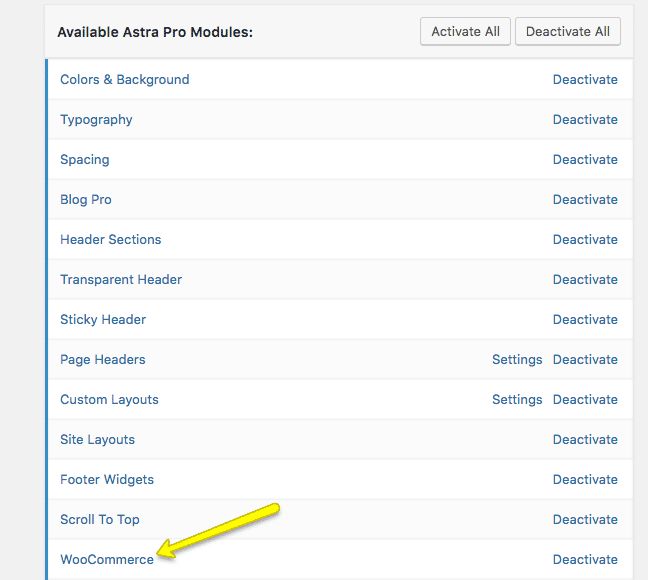This screenshot has width=648, height=580.
Task: Deactivate the Header Sections module
Action: (x=585, y=239)
